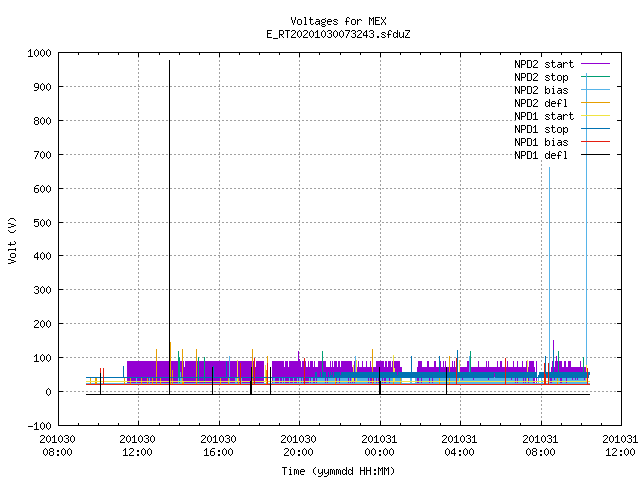Click the 500 y-axis tick label
The width and height of the screenshot is (640, 480).
pyautogui.click(x=42, y=222)
